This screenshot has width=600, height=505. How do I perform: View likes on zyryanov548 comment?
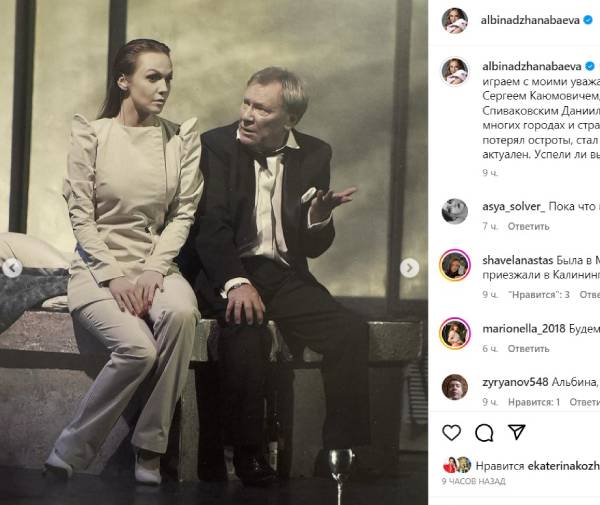point(534,402)
